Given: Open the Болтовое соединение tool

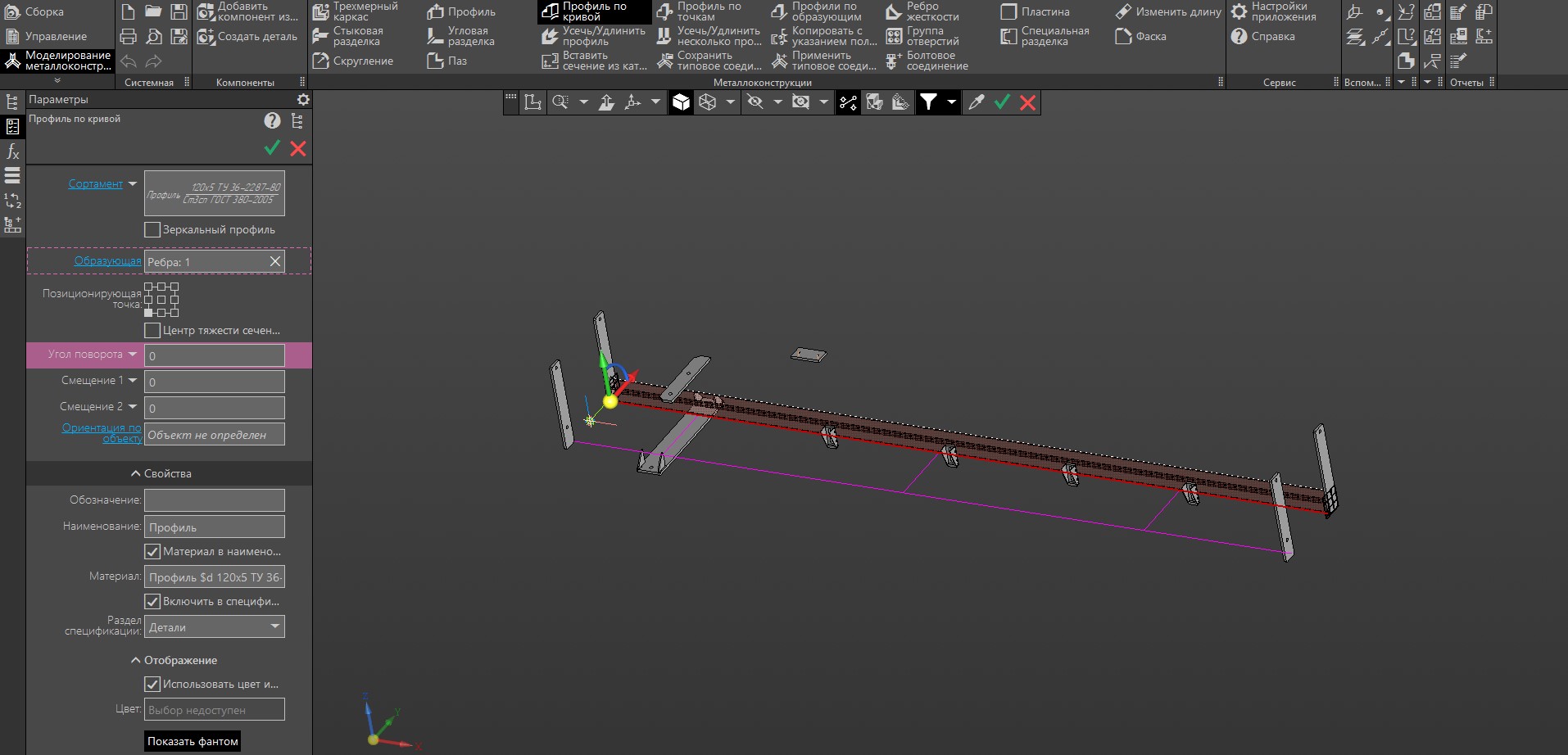Looking at the screenshot, I should pos(927,61).
